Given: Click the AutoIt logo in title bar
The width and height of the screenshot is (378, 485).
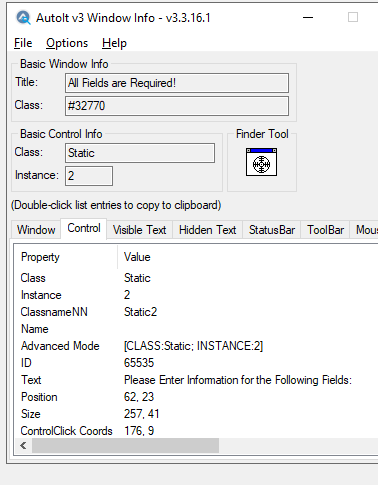Looking at the screenshot, I should click(23, 18).
